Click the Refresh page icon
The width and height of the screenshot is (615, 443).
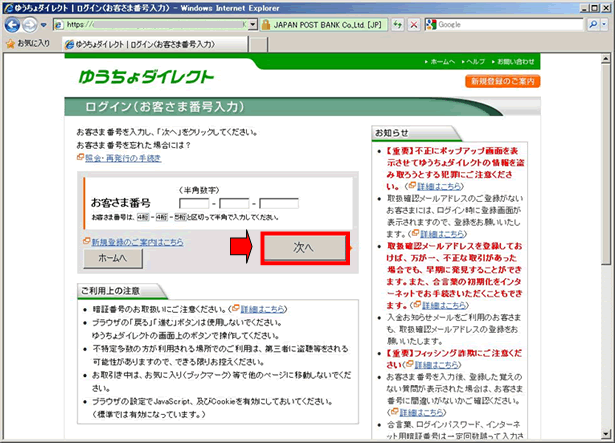(398, 25)
